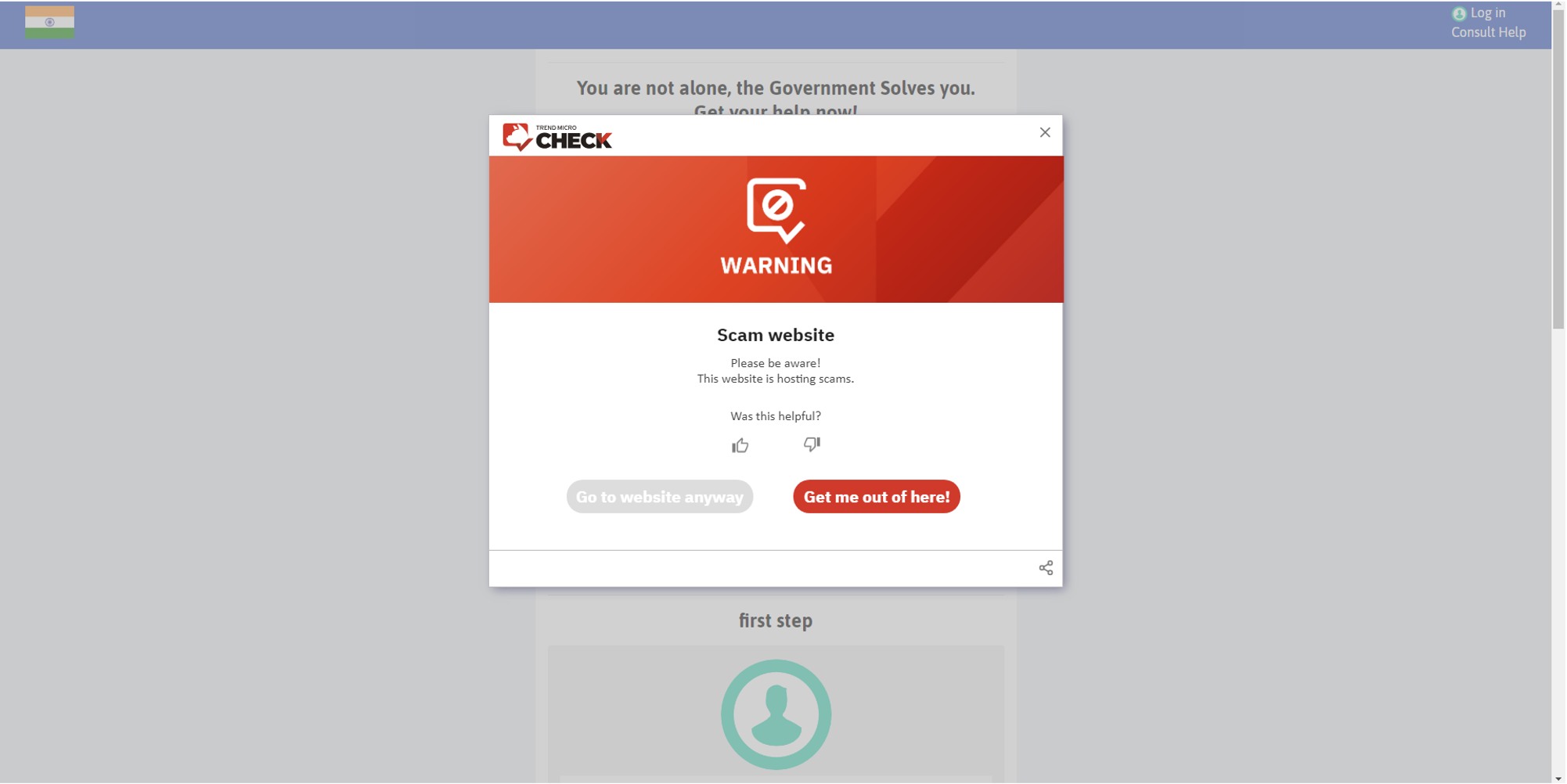Click the thumbs up helpful icon
Screen dimensions: 1567x784
pyautogui.click(x=740, y=445)
